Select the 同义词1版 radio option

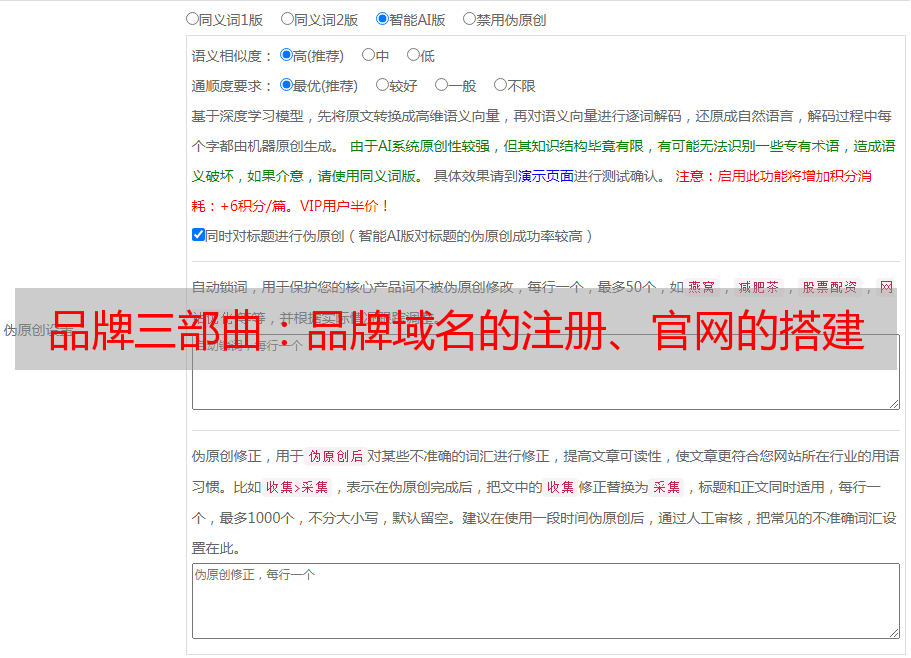coord(192,18)
